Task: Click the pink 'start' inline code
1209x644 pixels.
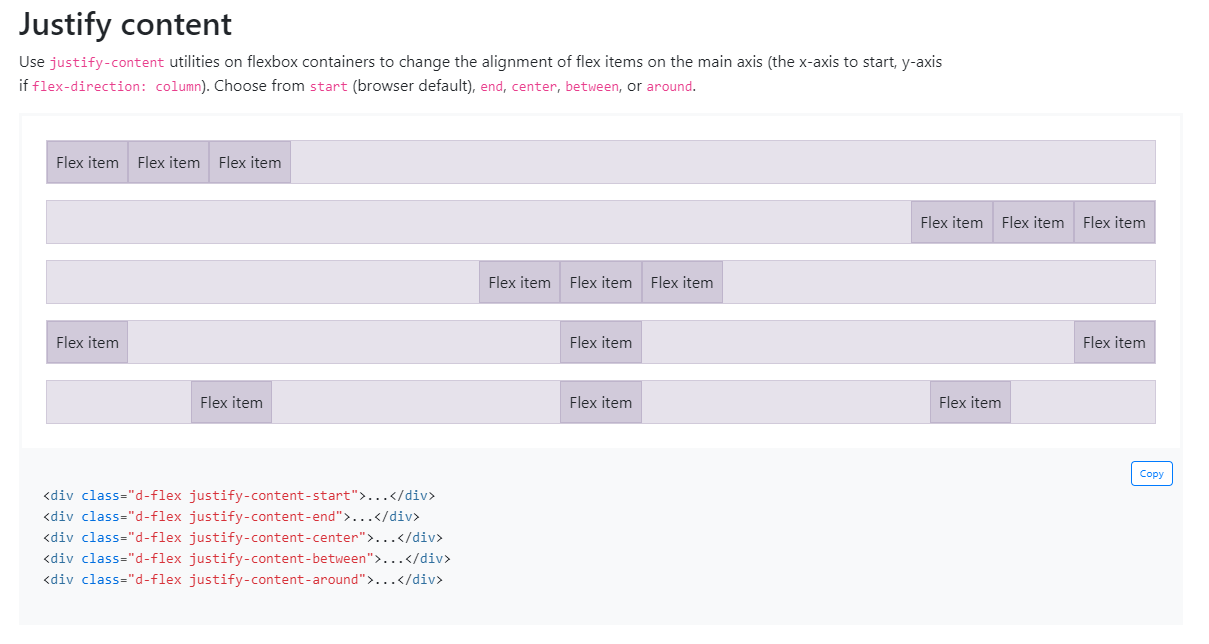Action: [328, 87]
